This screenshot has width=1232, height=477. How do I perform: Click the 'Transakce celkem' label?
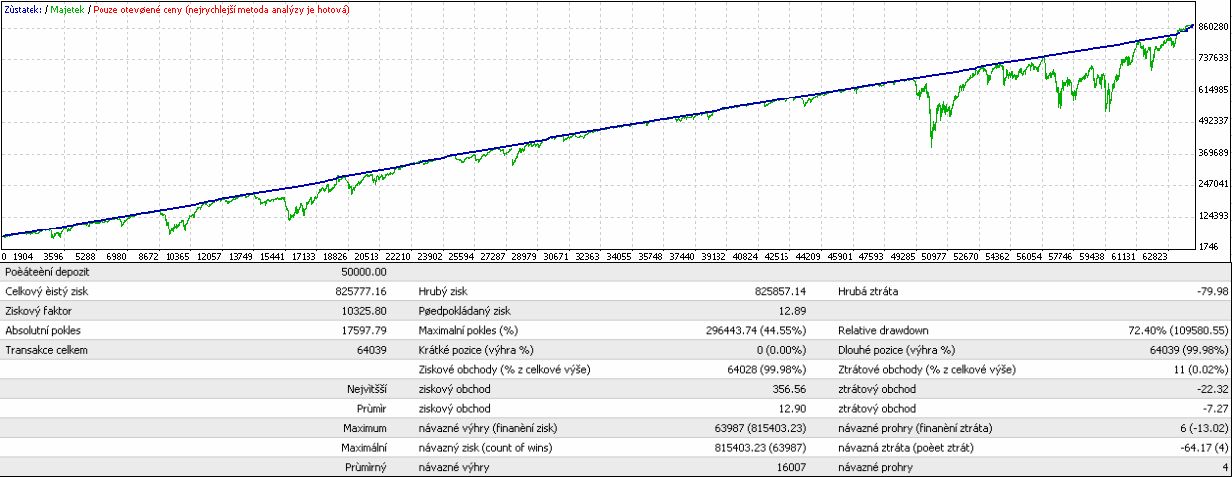[x=46, y=348]
